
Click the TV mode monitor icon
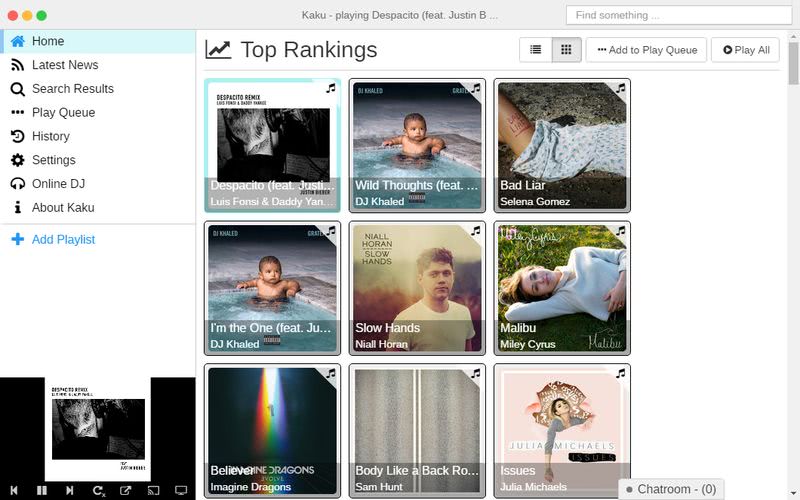click(181, 490)
